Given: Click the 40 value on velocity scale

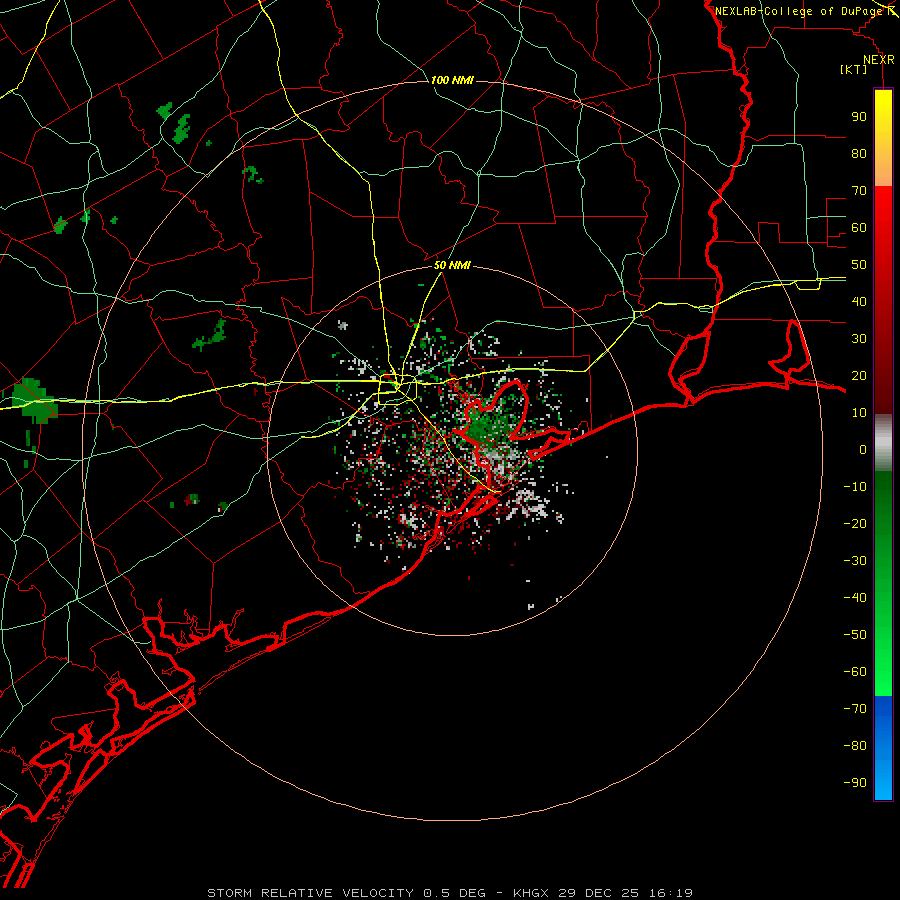Looking at the screenshot, I should point(859,301).
